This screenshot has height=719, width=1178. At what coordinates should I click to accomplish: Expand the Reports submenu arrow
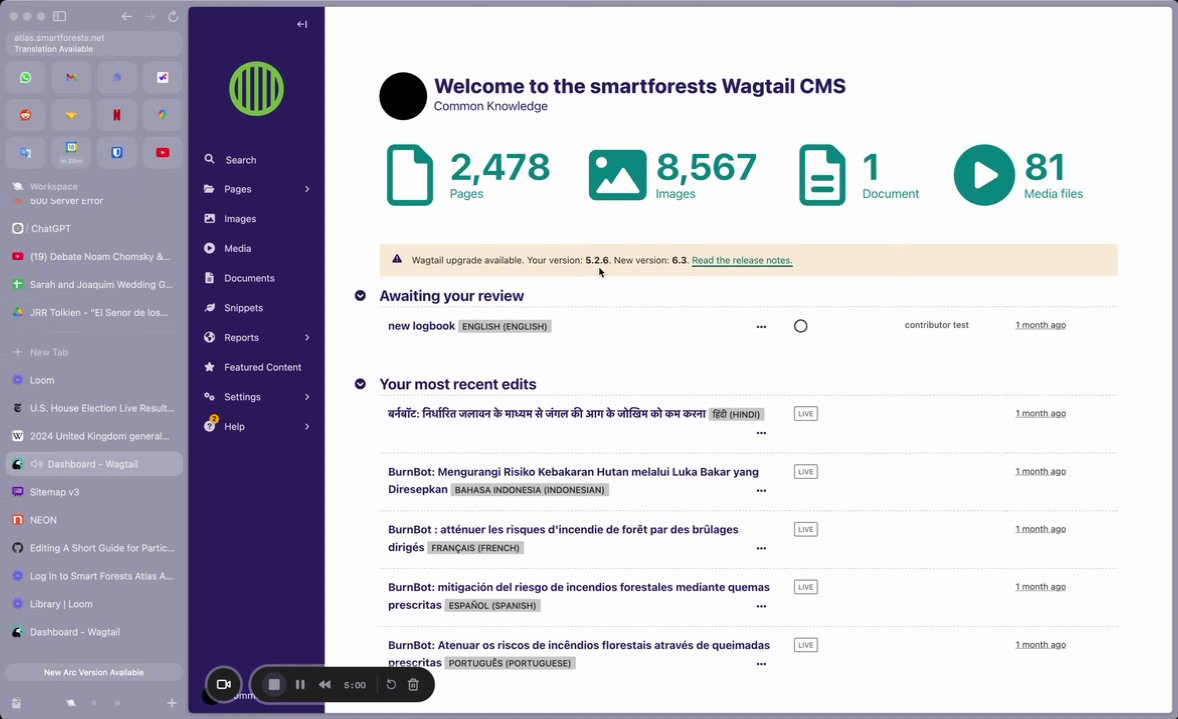(307, 337)
